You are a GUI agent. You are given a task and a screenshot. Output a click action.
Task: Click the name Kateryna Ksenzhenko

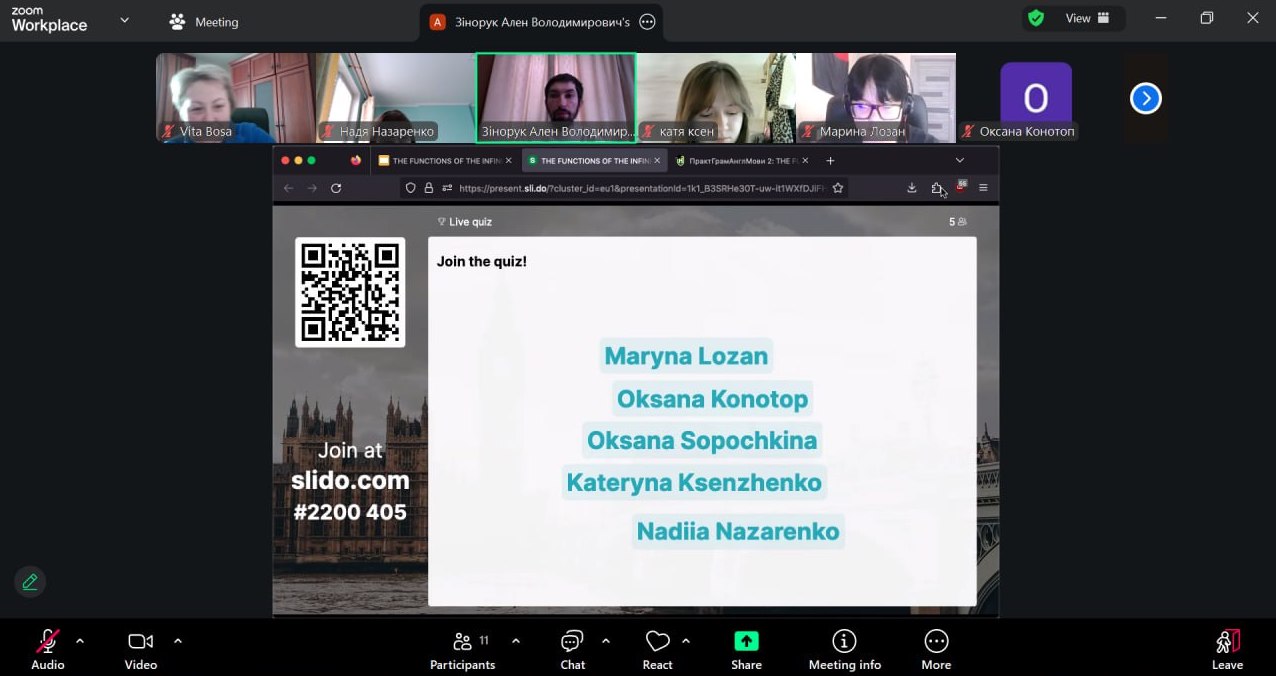(694, 483)
